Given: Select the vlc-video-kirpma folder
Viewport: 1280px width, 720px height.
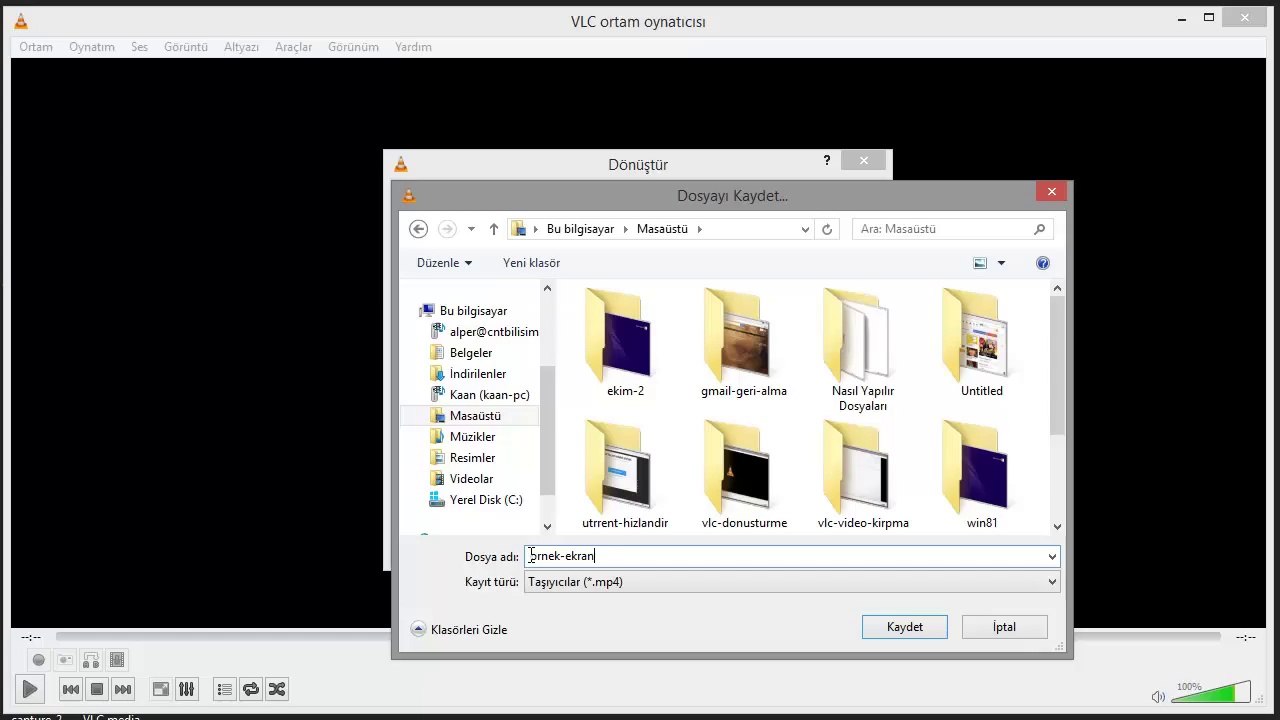Looking at the screenshot, I should click(863, 475).
